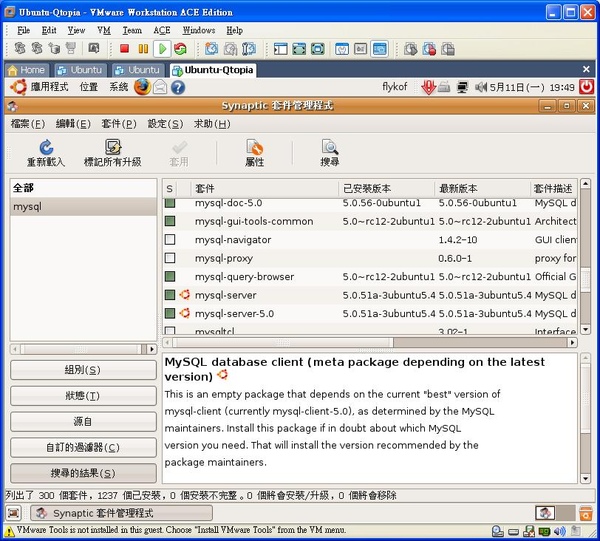
Task: Toggle the VMware sidebar view icon
Action: point(280,49)
